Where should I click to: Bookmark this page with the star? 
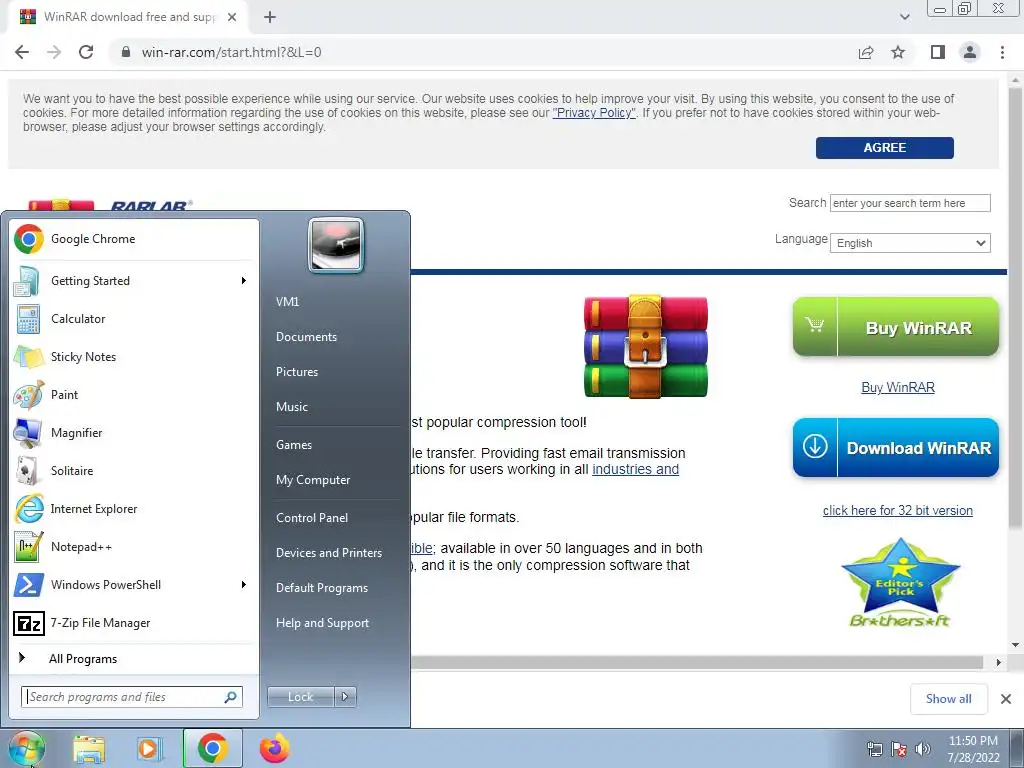899,52
